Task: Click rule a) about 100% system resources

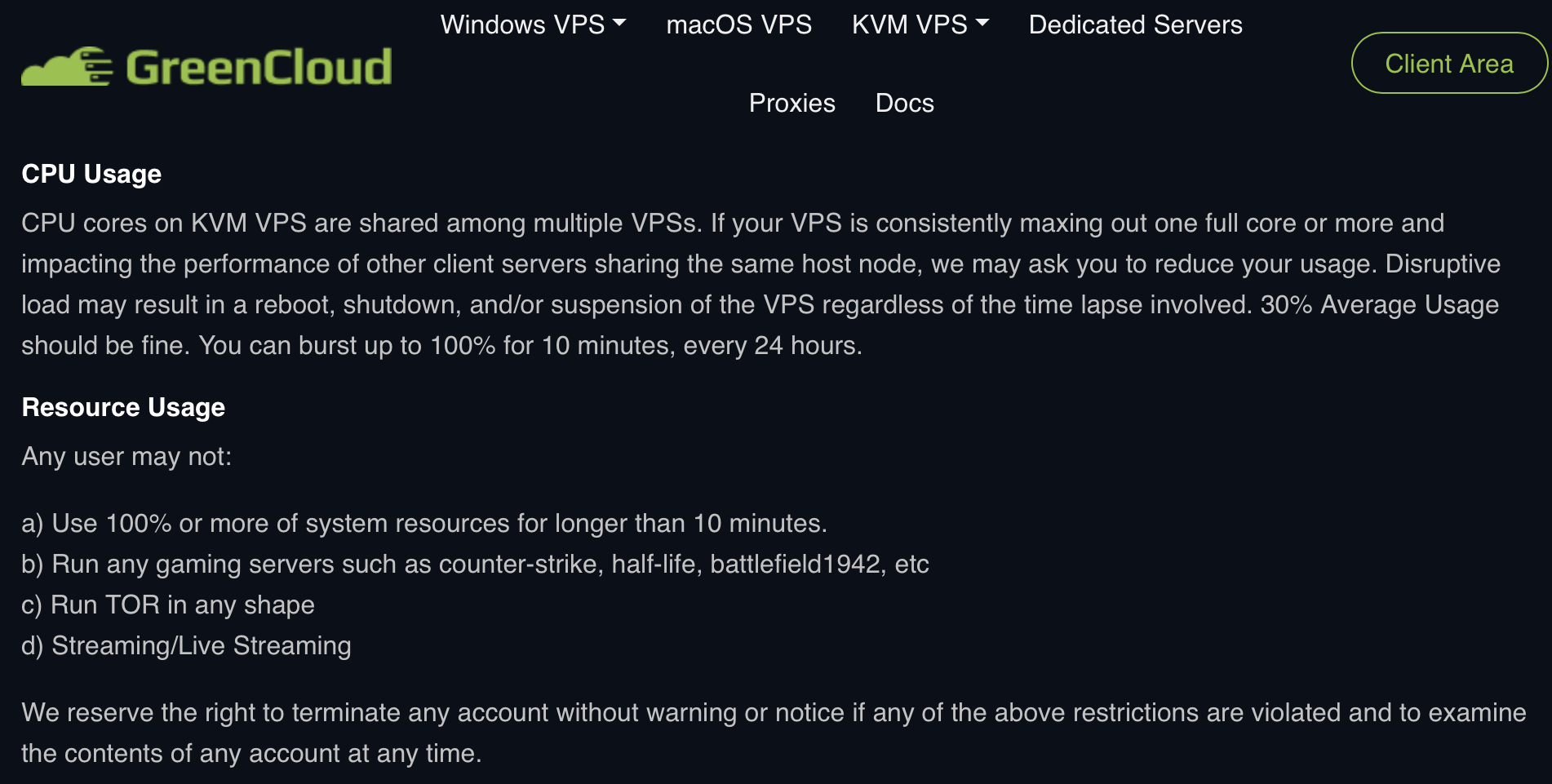Action: (x=424, y=523)
